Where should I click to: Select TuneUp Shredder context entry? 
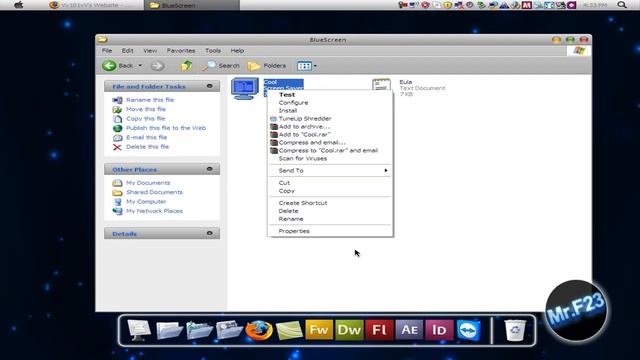(330, 118)
